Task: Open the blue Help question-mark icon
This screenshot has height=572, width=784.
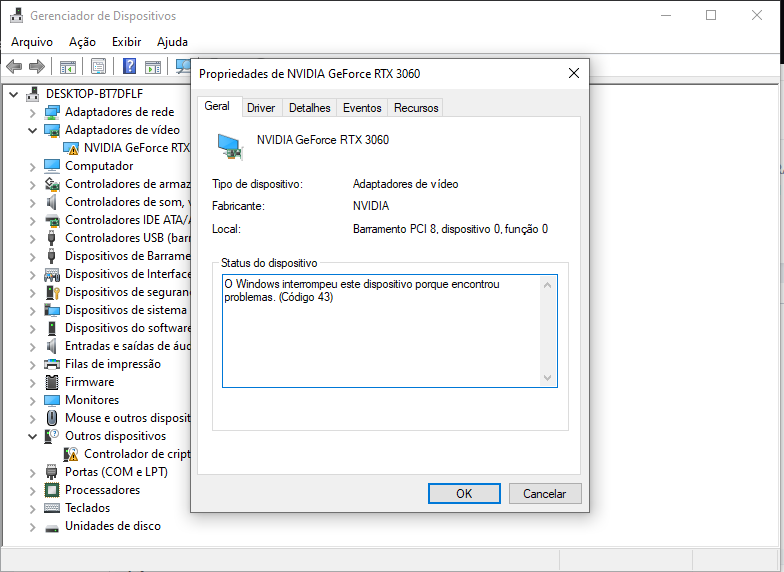Action: pyautogui.click(x=130, y=66)
